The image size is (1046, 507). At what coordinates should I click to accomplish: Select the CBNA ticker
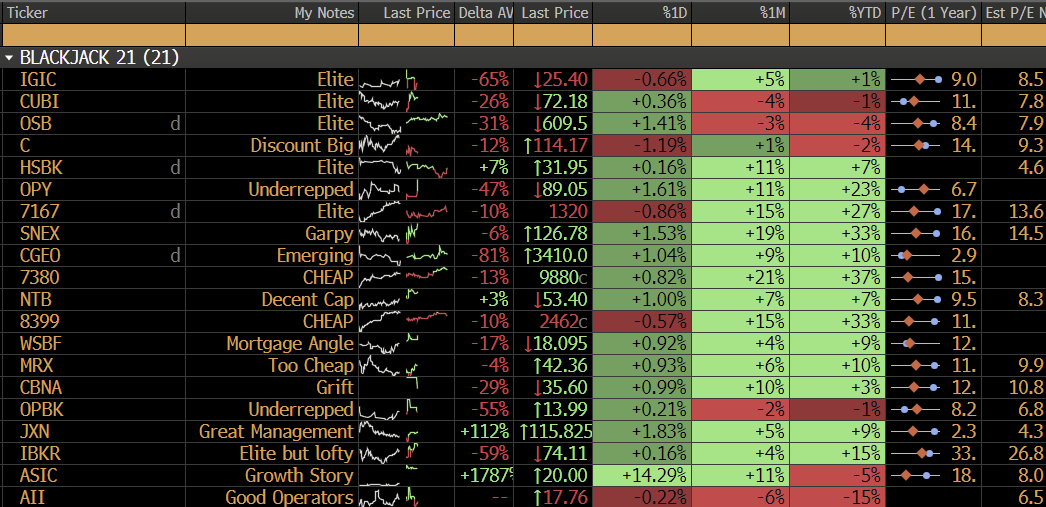click(40, 388)
